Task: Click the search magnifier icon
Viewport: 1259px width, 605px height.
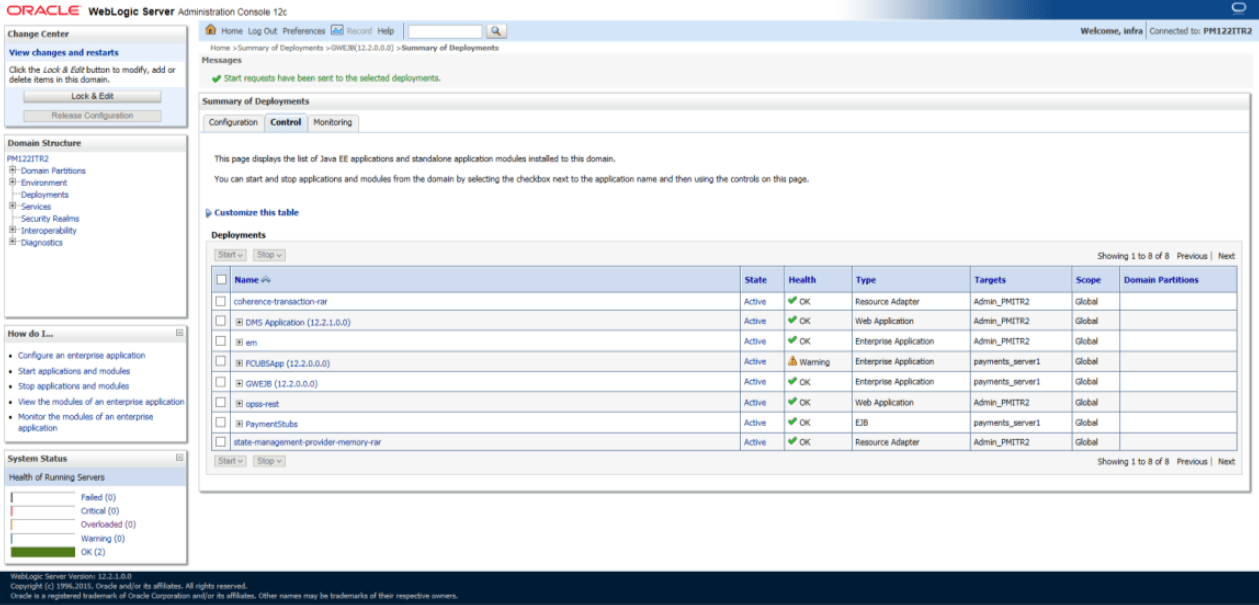Action: coord(496,31)
